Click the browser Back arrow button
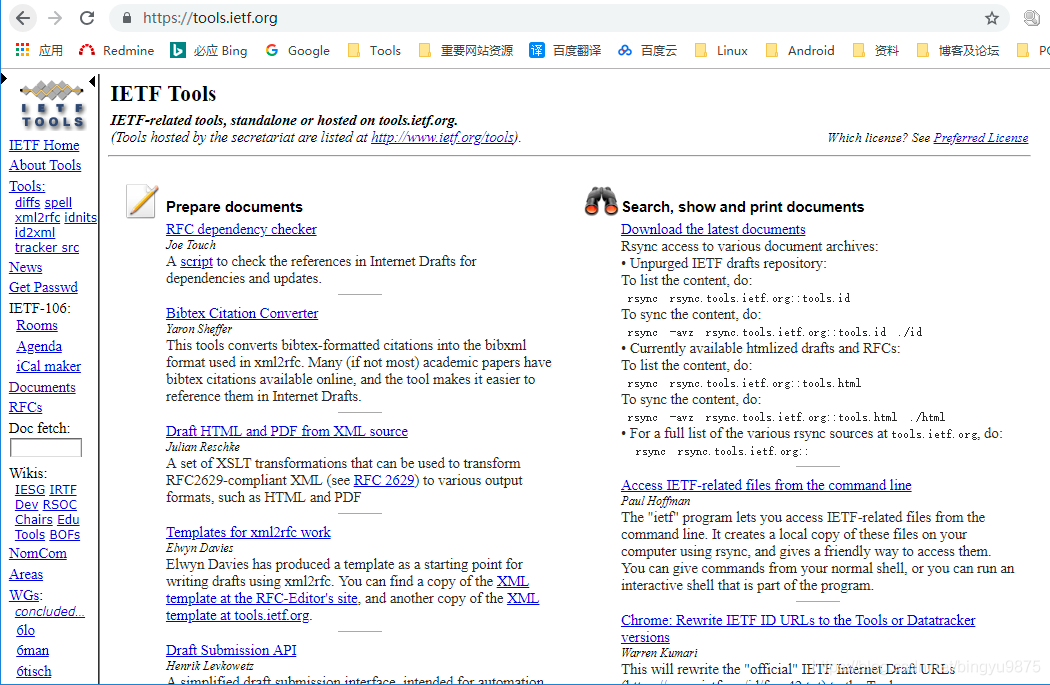This screenshot has height=685, width=1050. (x=23, y=18)
